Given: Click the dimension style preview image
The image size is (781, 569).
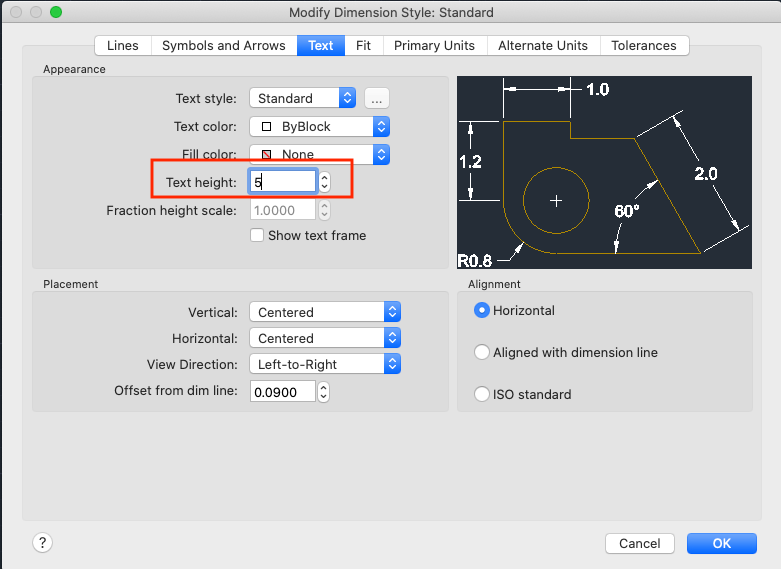Looking at the screenshot, I should point(604,172).
